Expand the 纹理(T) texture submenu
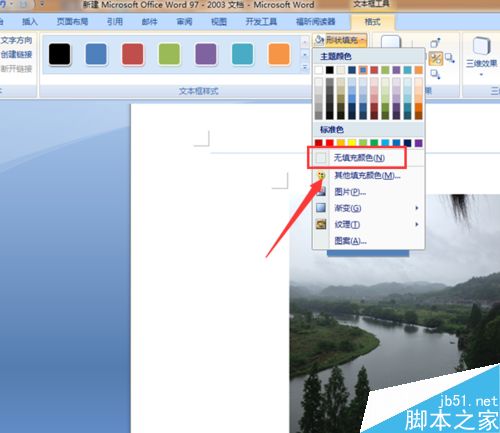 tap(368, 225)
